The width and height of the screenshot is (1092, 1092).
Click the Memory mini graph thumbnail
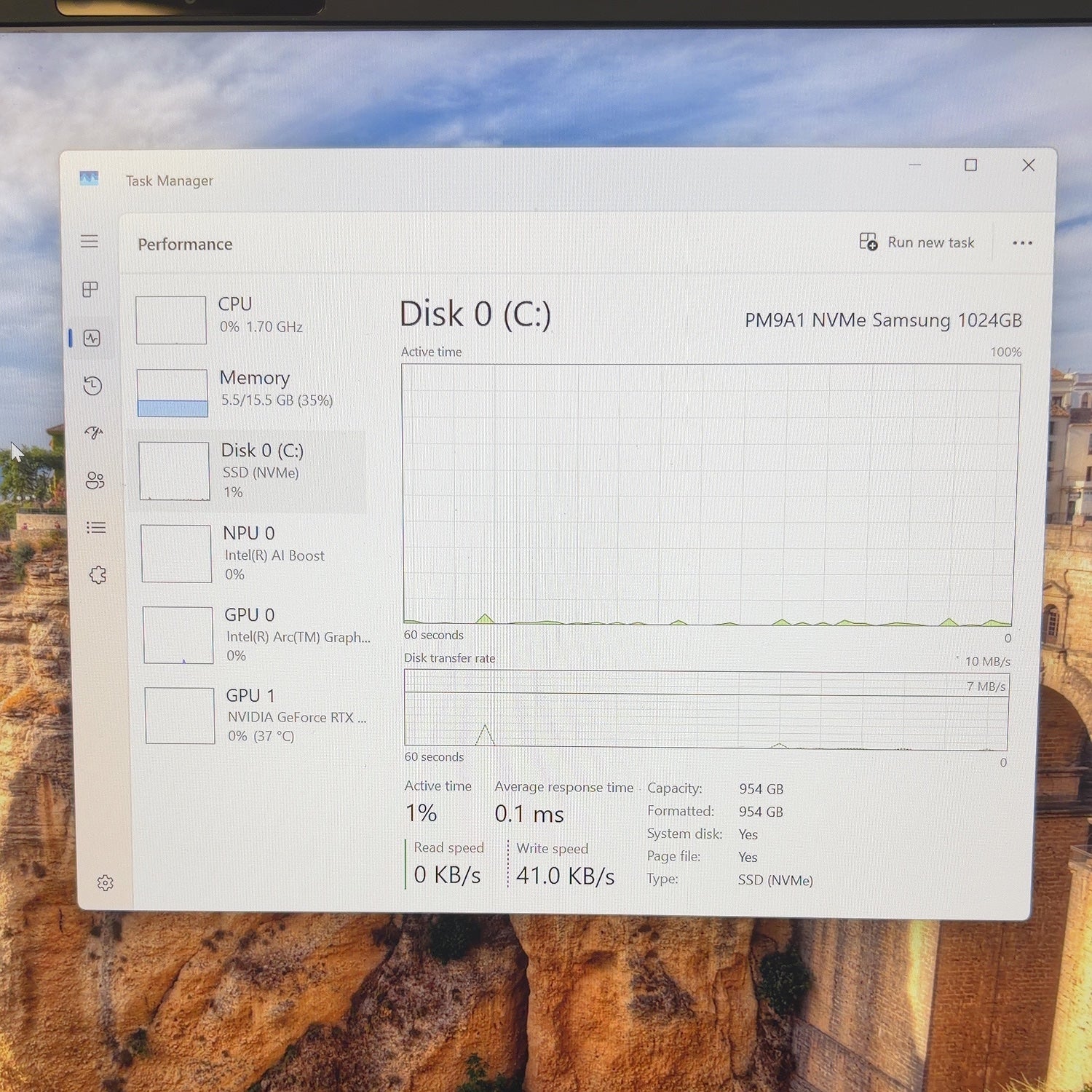pyautogui.click(x=173, y=393)
